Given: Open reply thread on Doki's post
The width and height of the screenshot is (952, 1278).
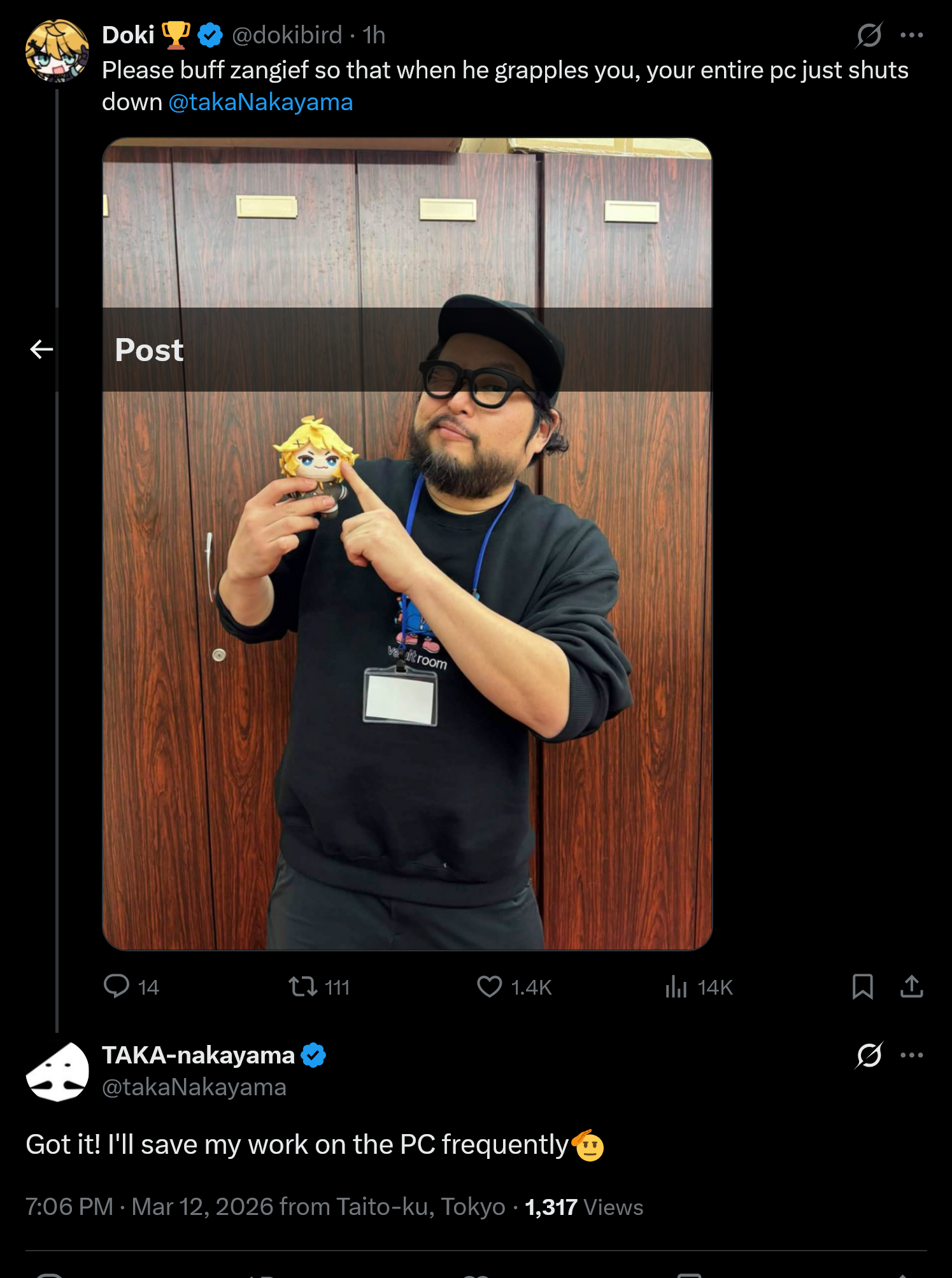Looking at the screenshot, I should 131,986.
